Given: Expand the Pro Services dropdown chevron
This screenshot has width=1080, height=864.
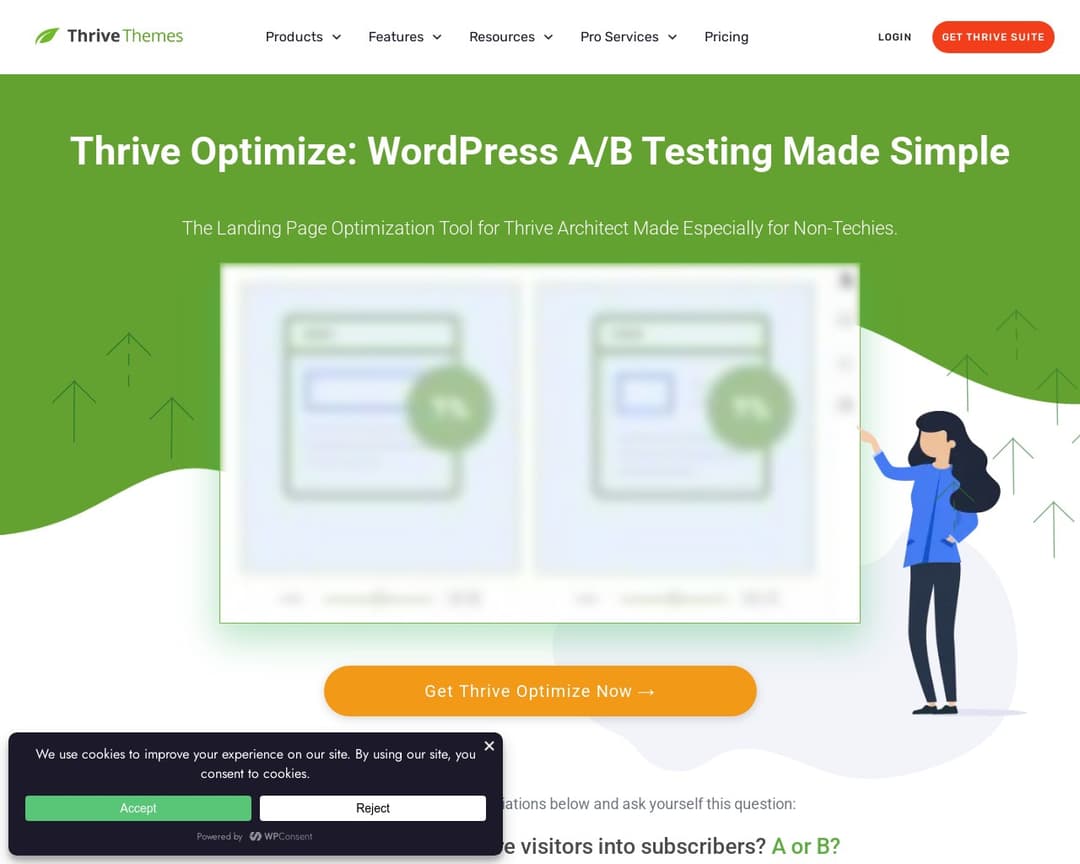Looking at the screenshot, I should 672,37.
